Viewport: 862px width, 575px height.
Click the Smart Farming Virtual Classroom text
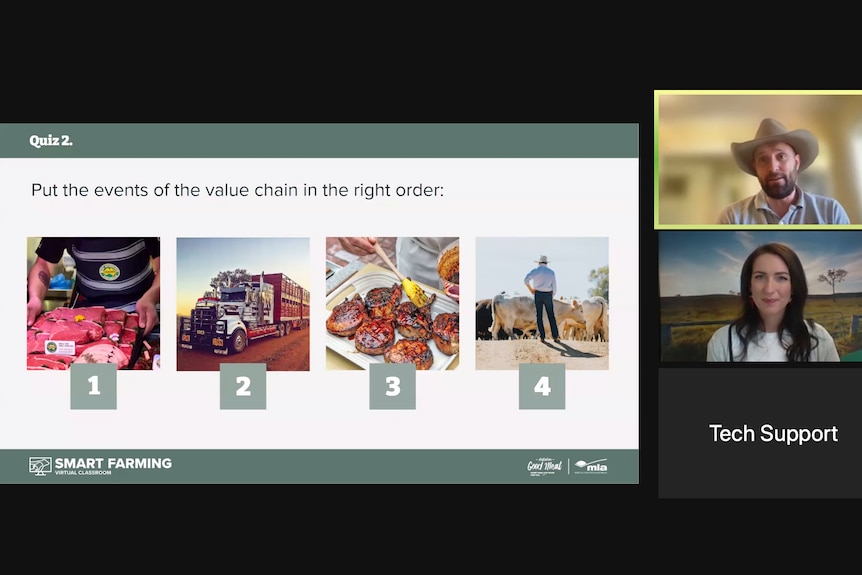coord(113,466)
